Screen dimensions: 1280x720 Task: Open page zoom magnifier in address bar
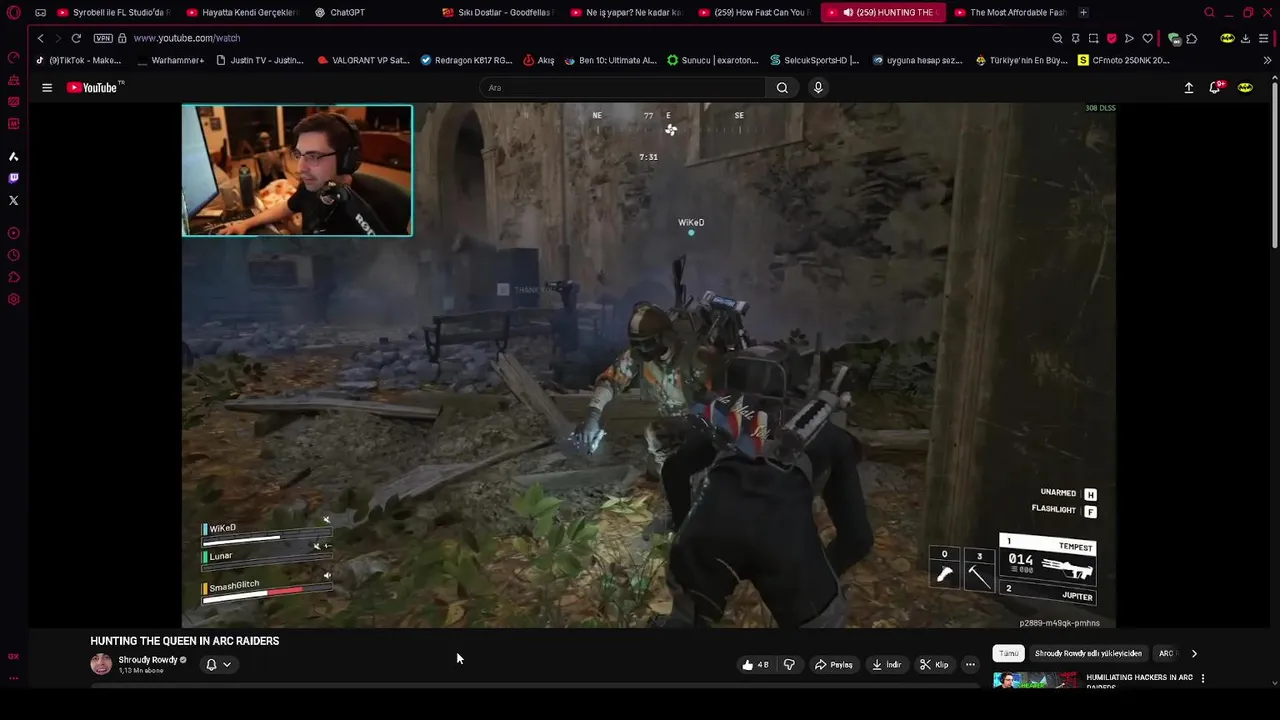1057,38
